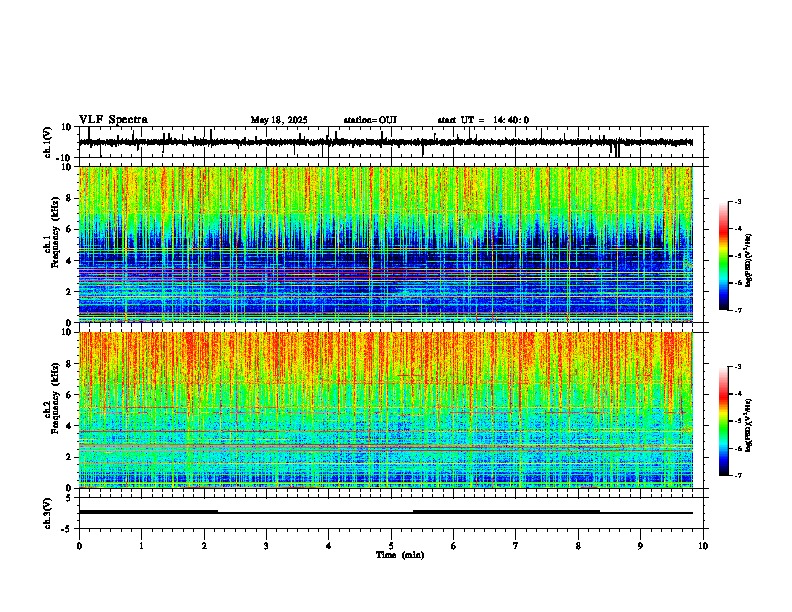
Task: Click the time axis tick label "6"
Action: (x=454, y=546)
